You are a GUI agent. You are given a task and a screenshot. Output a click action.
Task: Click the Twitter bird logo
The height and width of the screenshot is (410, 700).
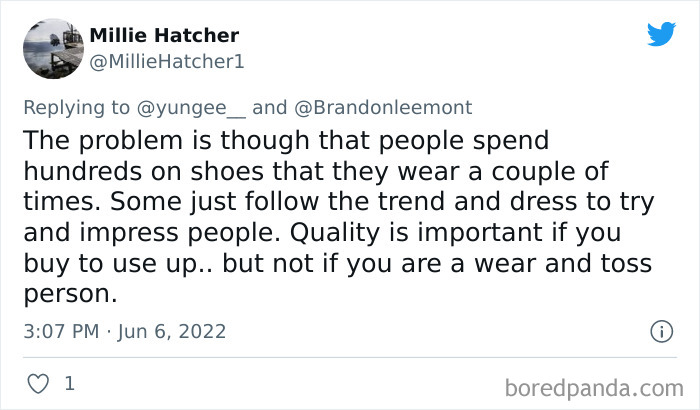click(661, 35)
